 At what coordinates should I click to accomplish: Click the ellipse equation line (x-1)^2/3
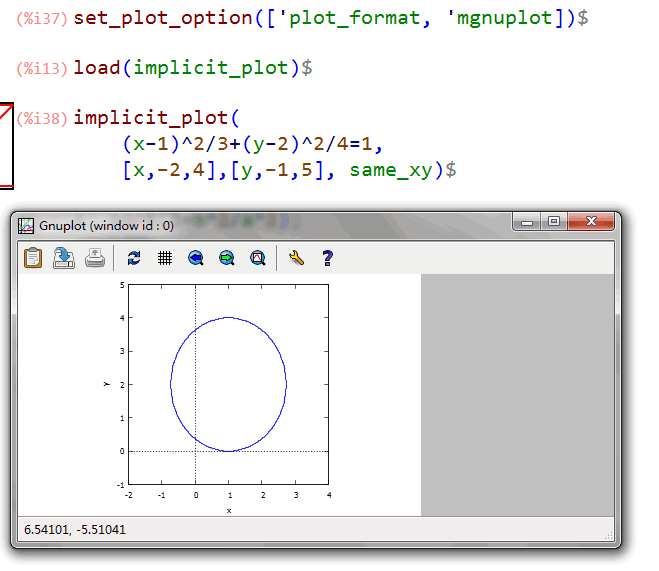pyautogui.click(x=253, y=144)
